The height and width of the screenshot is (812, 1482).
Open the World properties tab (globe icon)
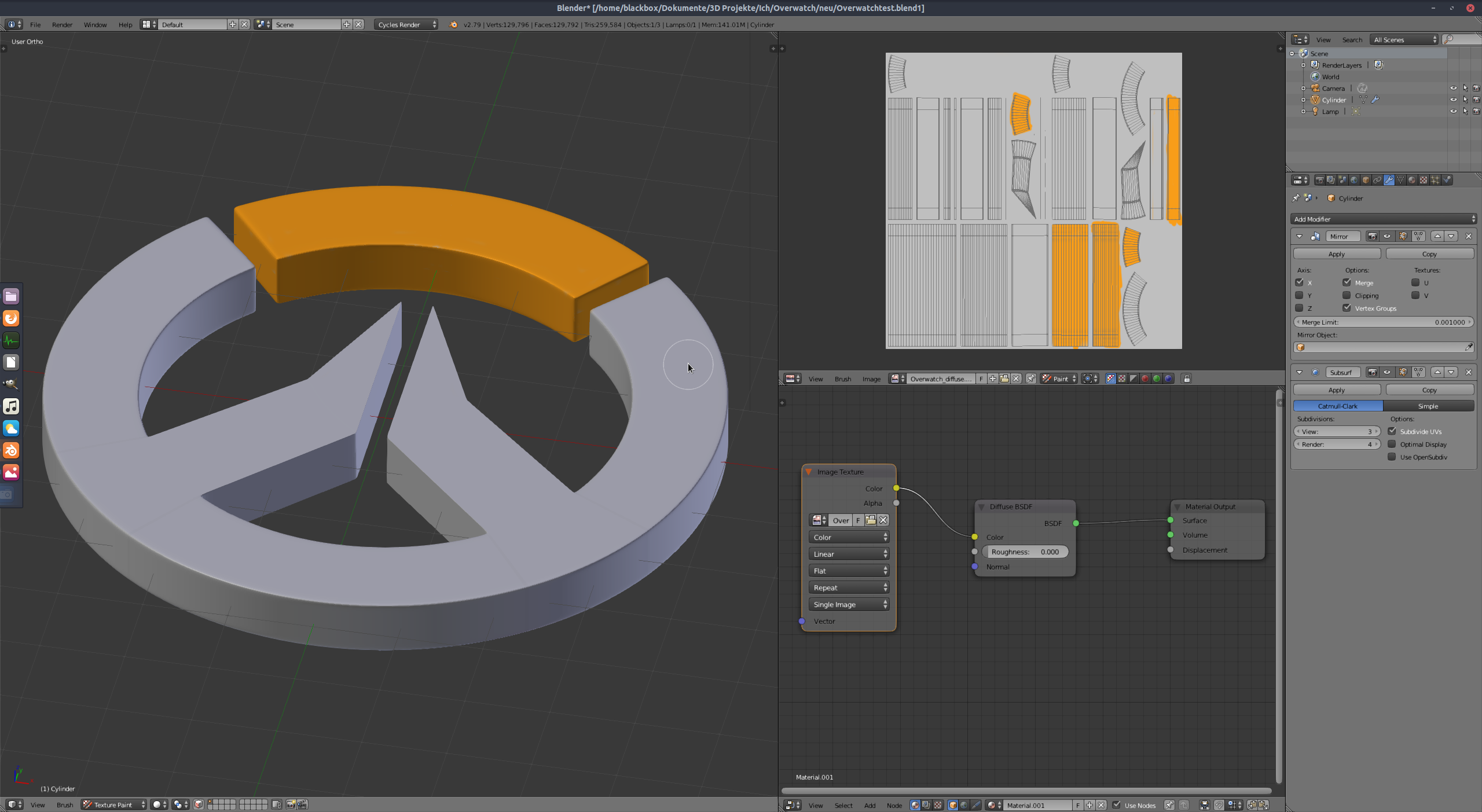point(1354,180)
